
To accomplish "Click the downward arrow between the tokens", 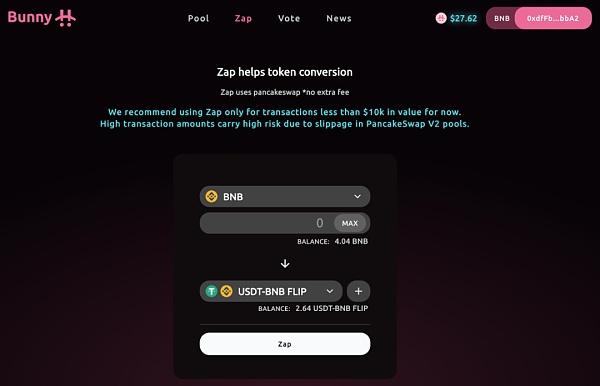I will click(x=285, y=264).
